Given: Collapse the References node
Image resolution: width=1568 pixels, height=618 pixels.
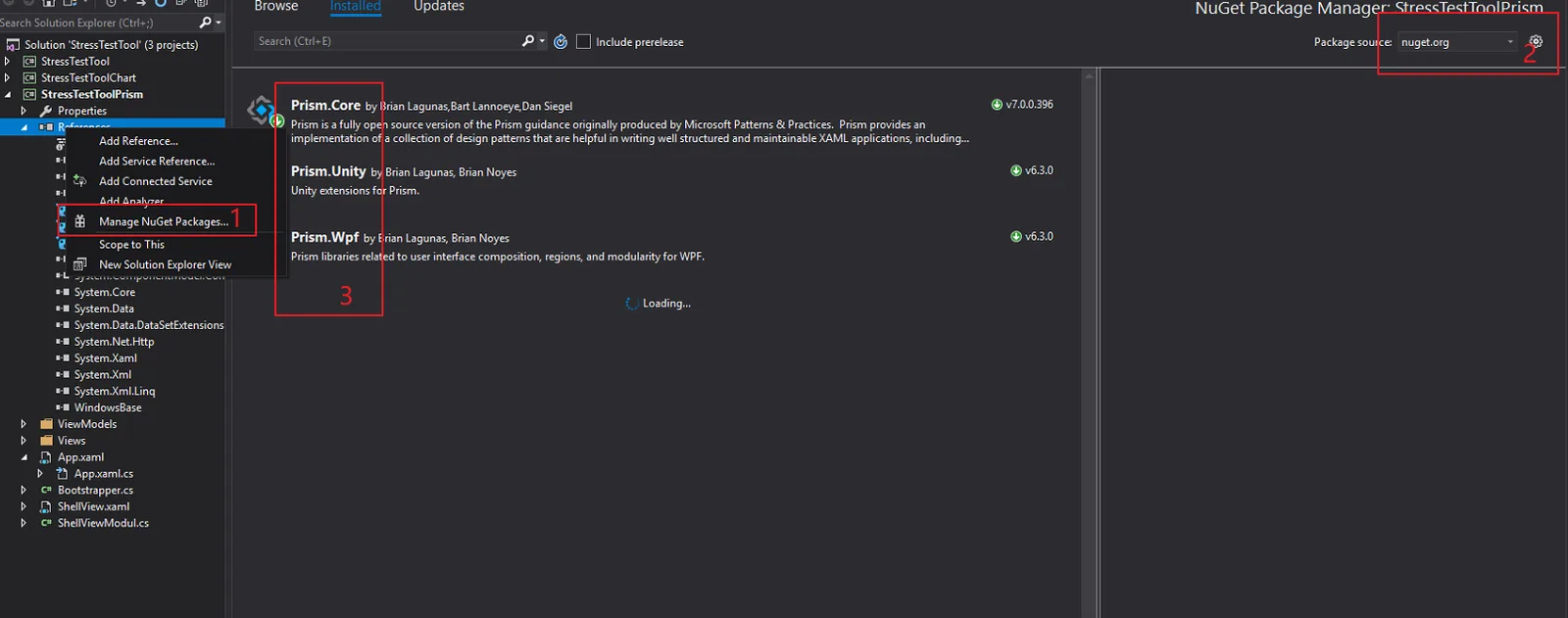Looking at the screenshot, I should pos(24,127).
